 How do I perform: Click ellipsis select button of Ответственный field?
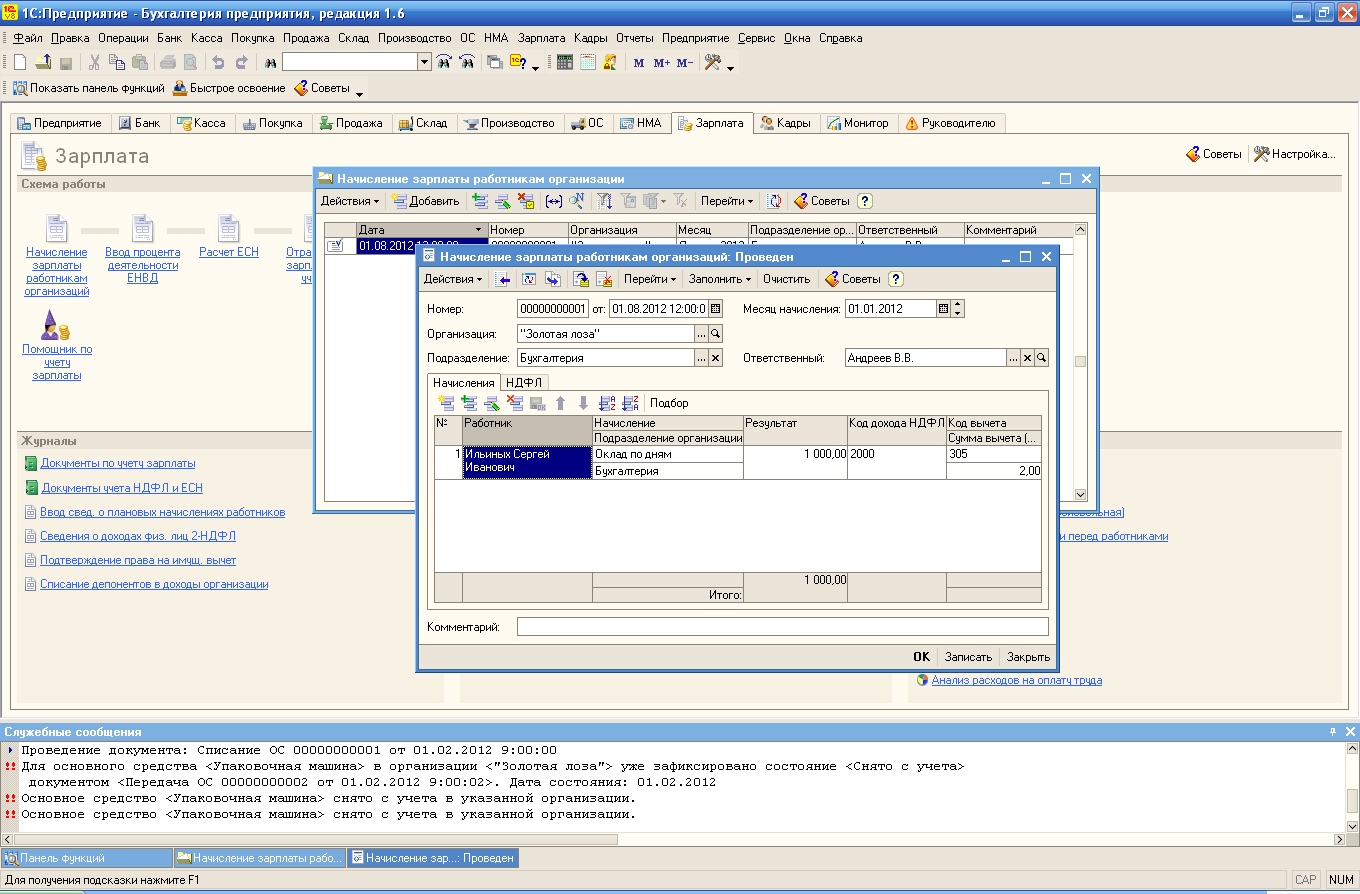[1013, 358]
